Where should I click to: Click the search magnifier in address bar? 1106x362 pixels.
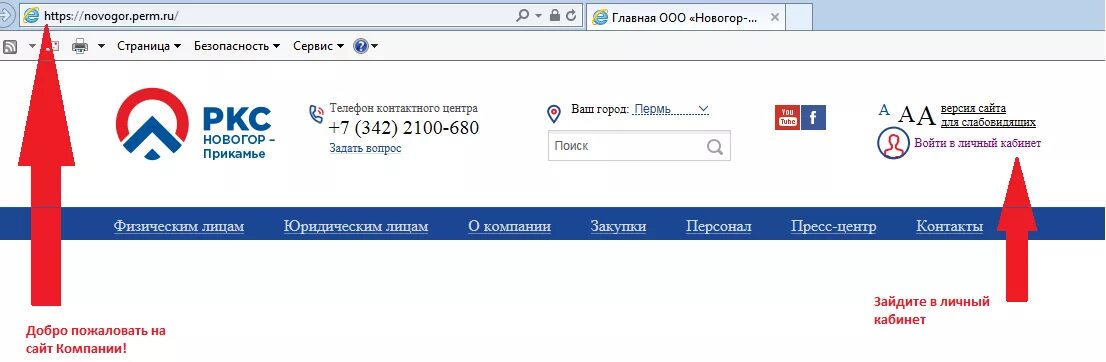click(523, 15)
